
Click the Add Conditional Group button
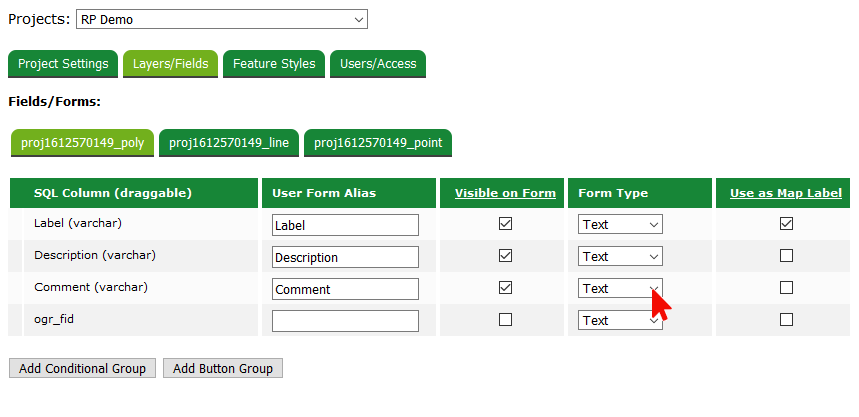tap(82, 369)
